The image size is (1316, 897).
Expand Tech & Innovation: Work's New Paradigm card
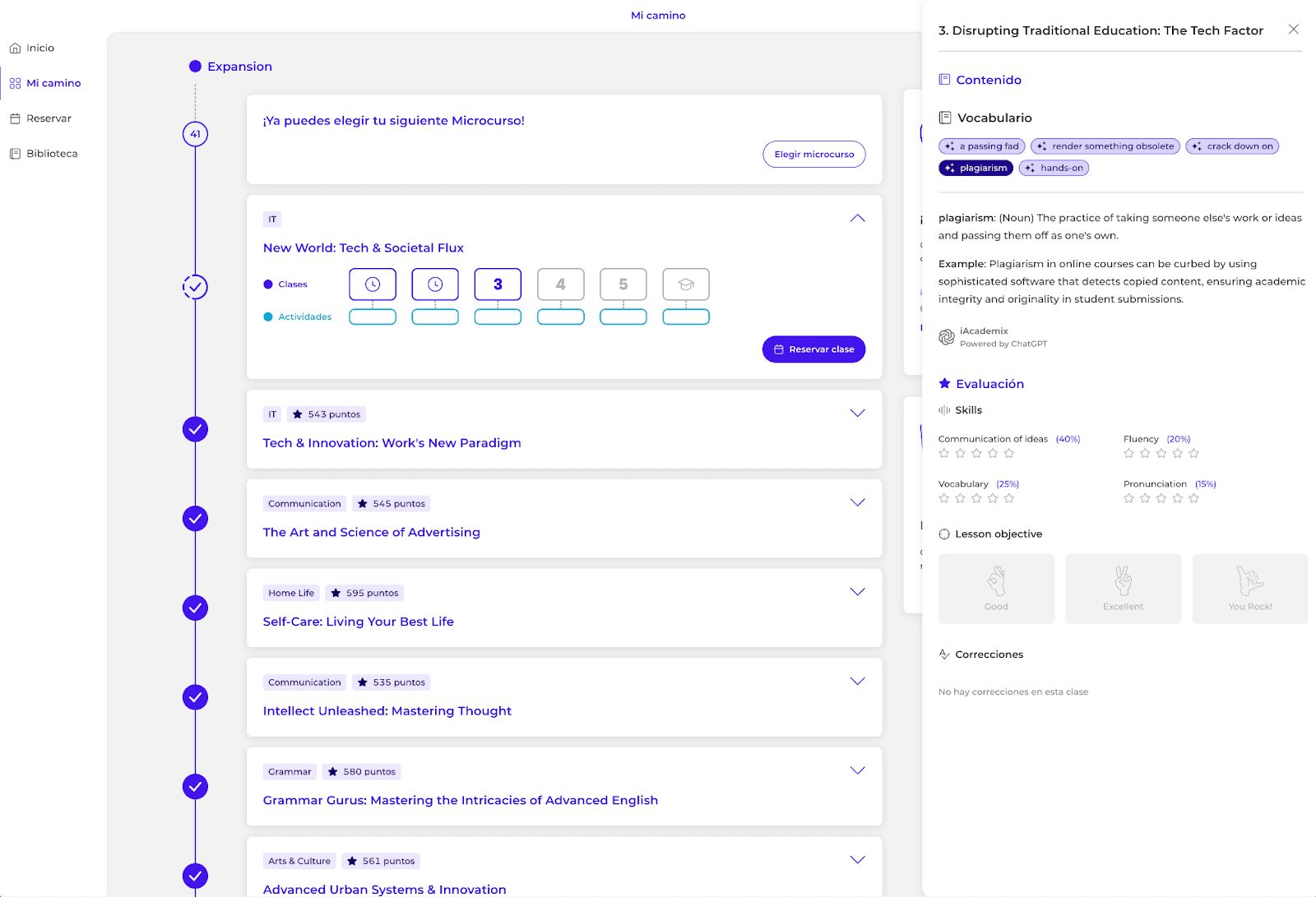(857, 414)
